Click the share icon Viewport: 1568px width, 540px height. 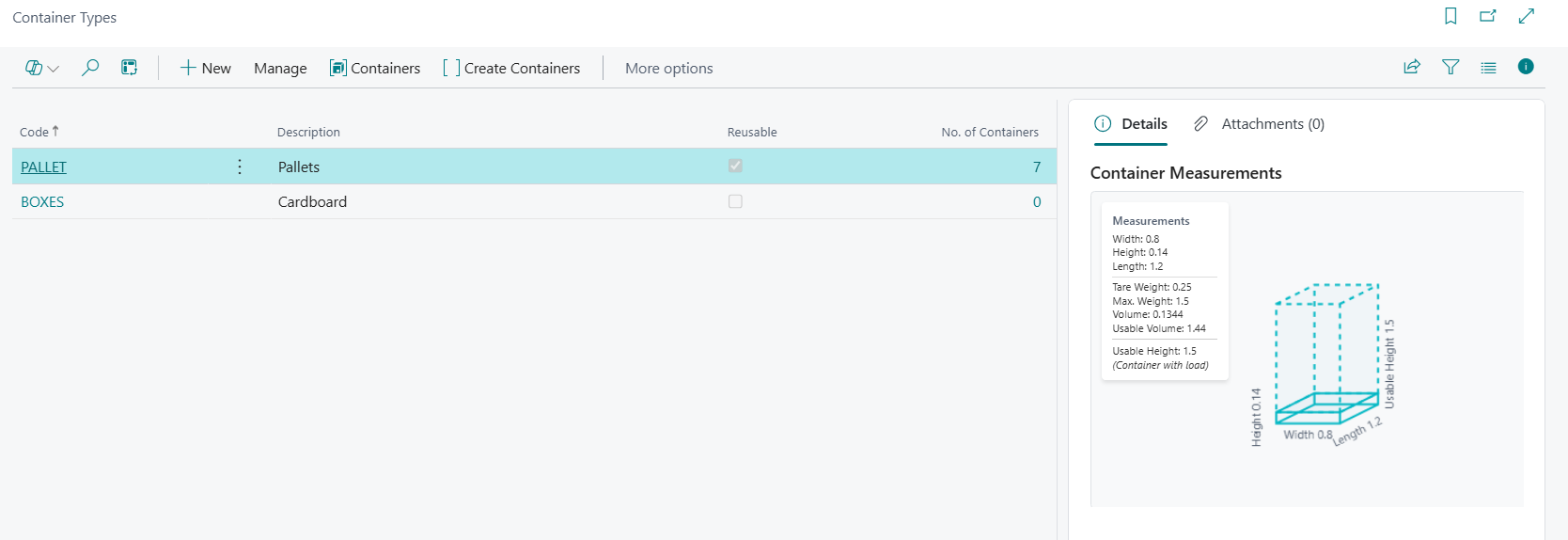(x=1412, y=67)
